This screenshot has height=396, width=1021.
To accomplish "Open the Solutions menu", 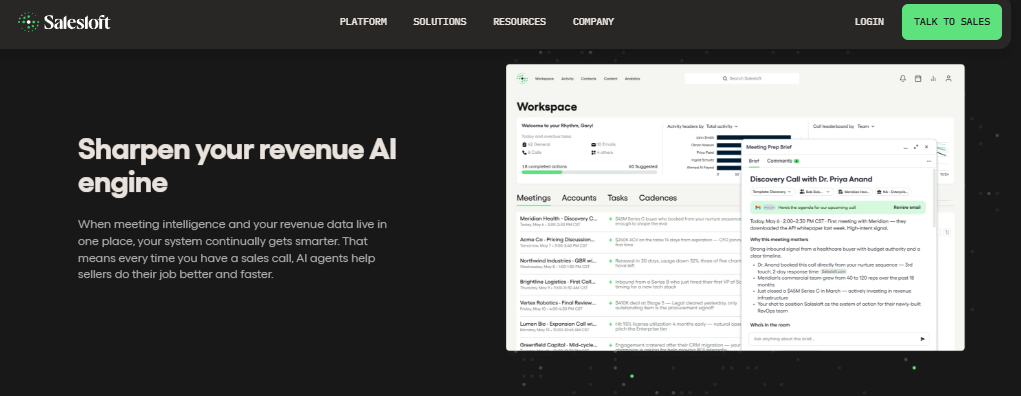I will coord(440,21).
